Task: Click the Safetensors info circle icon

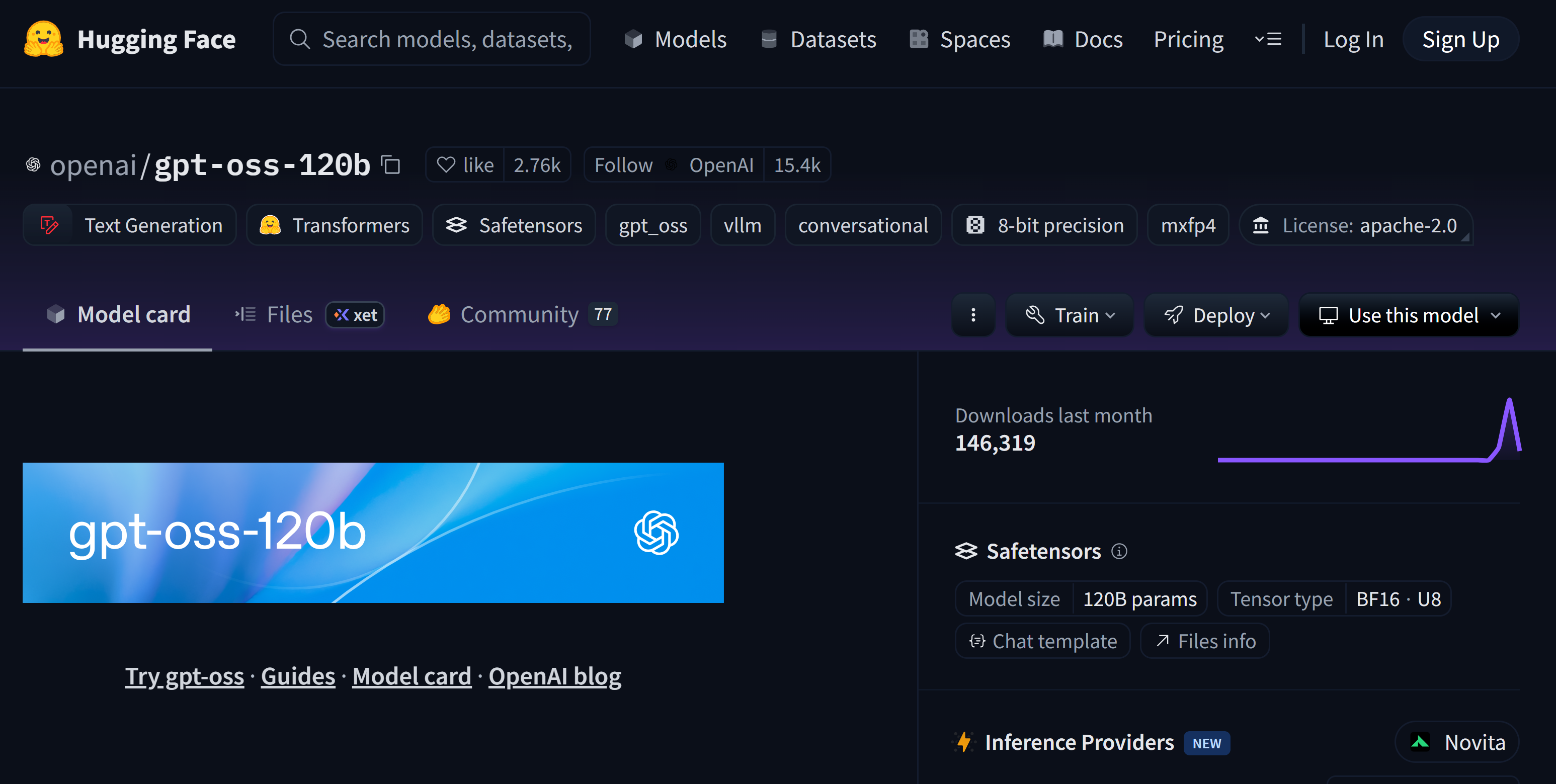Action: pos(1119,552)
